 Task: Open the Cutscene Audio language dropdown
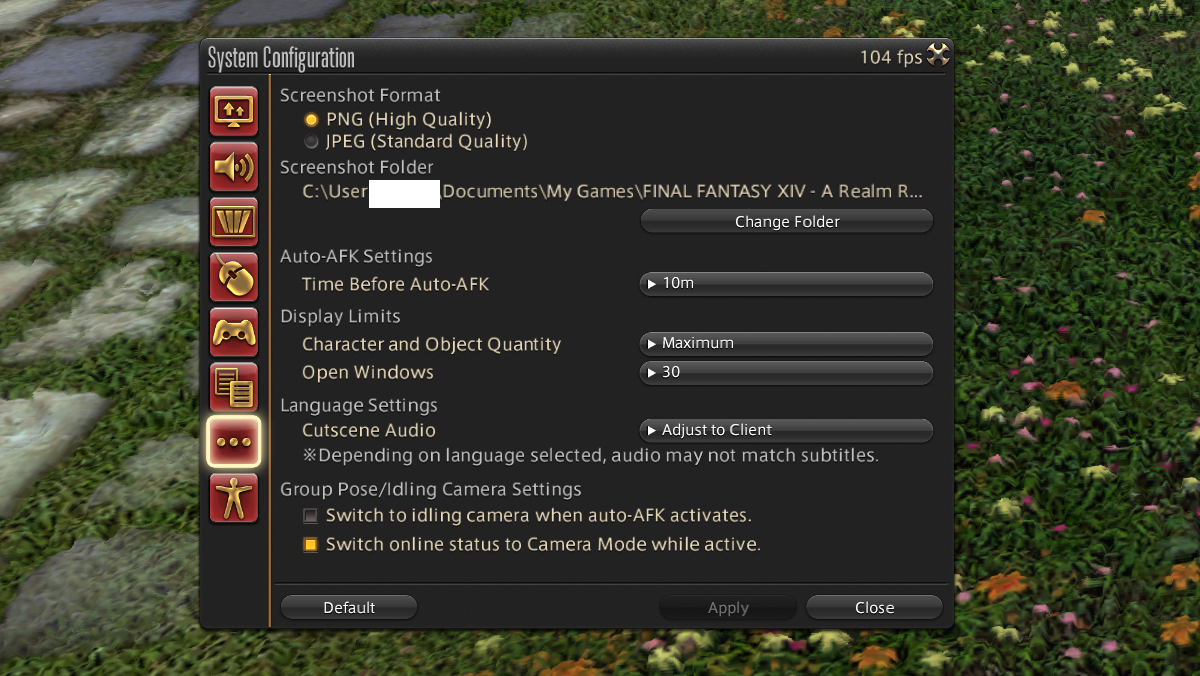786,430
